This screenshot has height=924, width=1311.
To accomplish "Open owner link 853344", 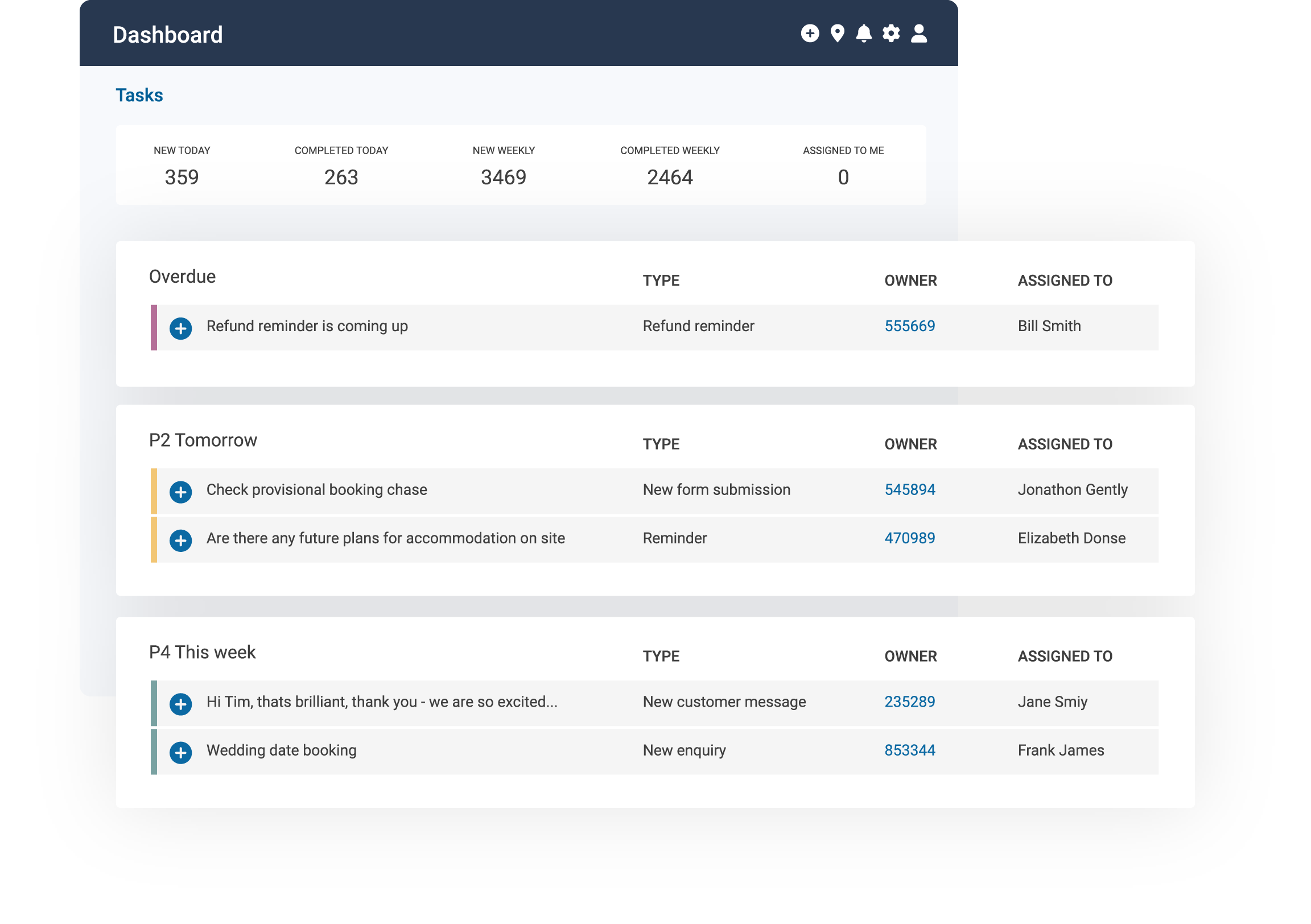I will coord(910,751).
